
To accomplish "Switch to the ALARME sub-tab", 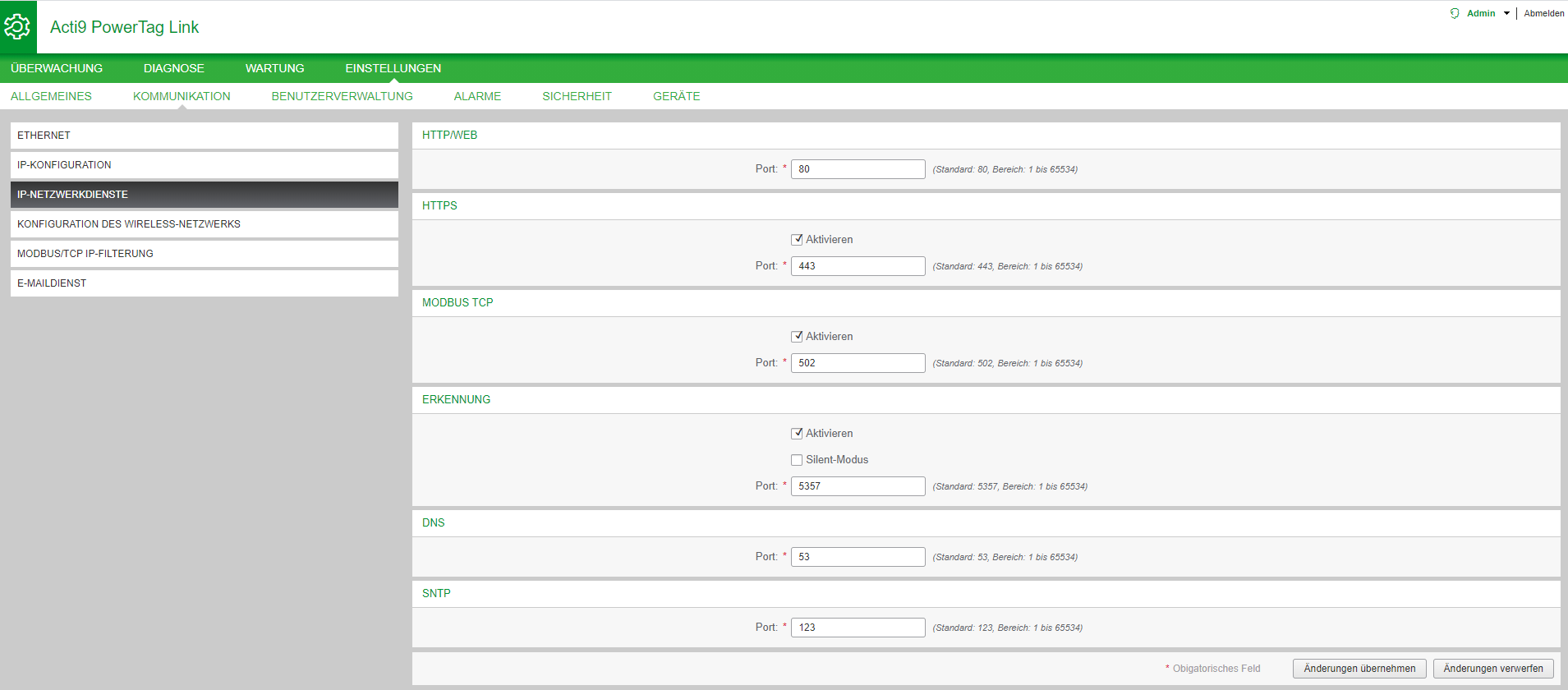I will (477, 96).
